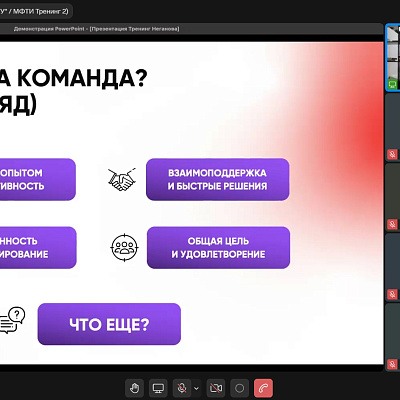This screenshot has width=400, height=400.
Task: Expand microphone options chevron
Action: pos(196,388)
